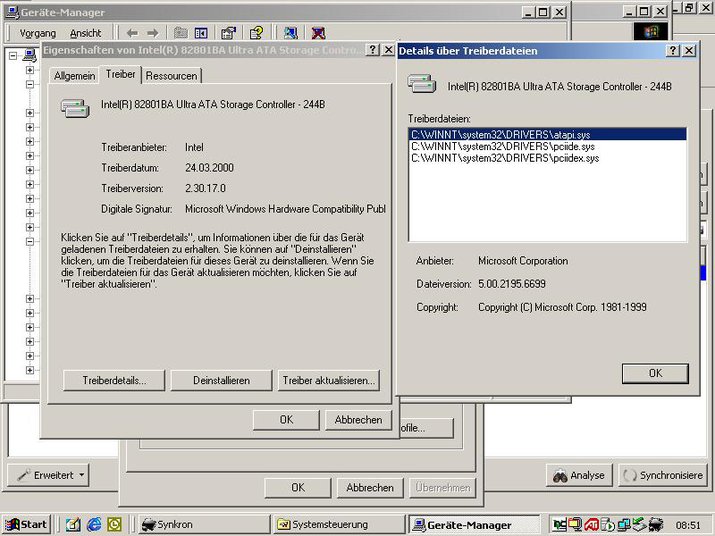Click the Digitale Signatur value text
This screenshot has height=536, width=715.
click(285, 209)
